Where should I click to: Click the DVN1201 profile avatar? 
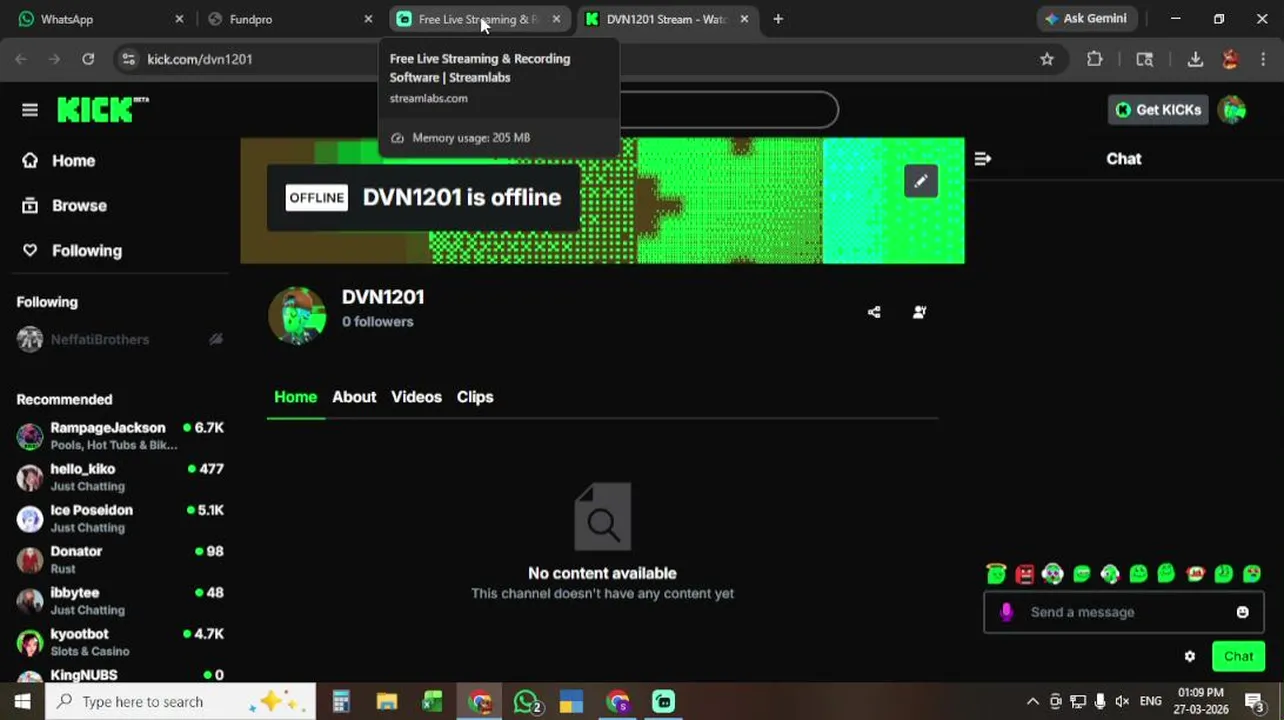(297, 316)
